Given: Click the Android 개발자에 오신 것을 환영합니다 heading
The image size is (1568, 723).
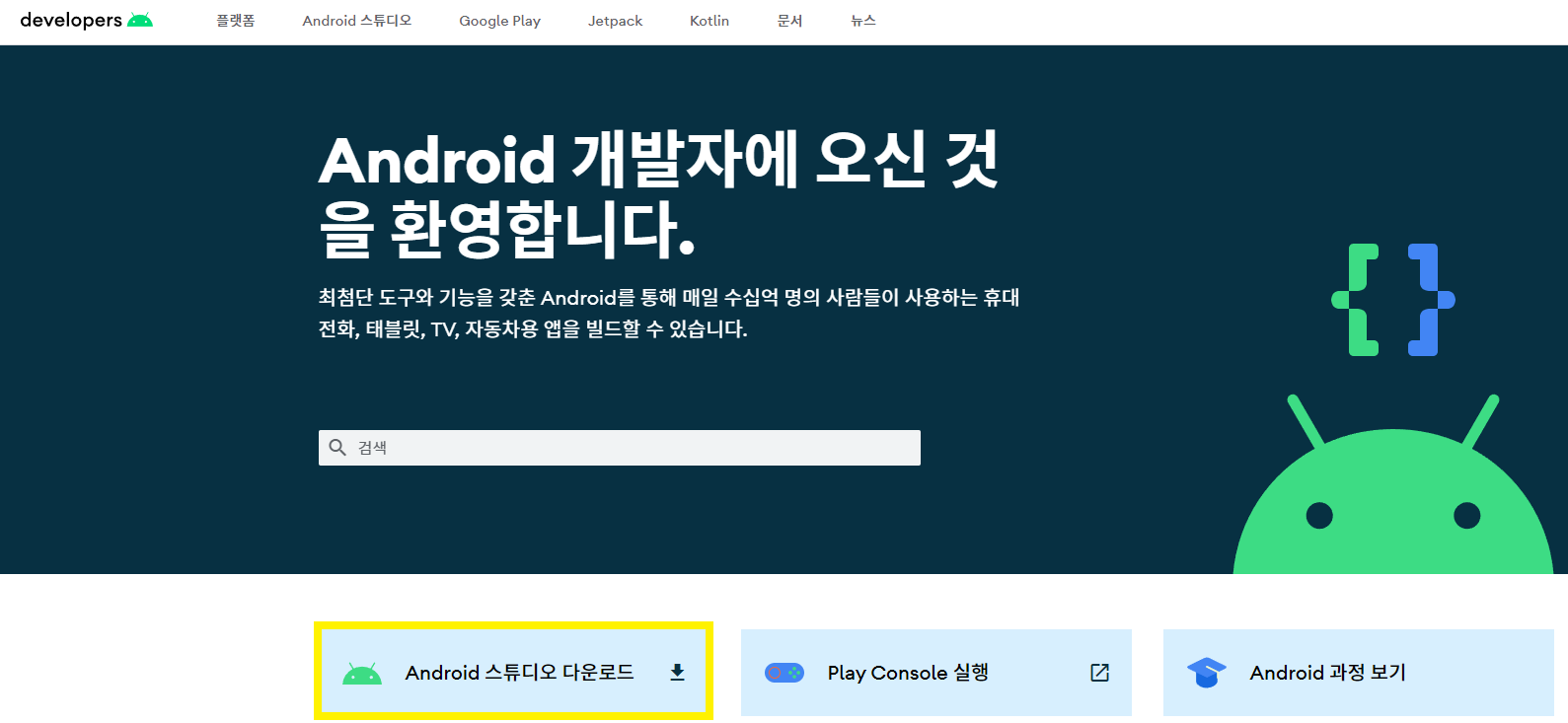Looking at the screenshot, I should [658, 194].
